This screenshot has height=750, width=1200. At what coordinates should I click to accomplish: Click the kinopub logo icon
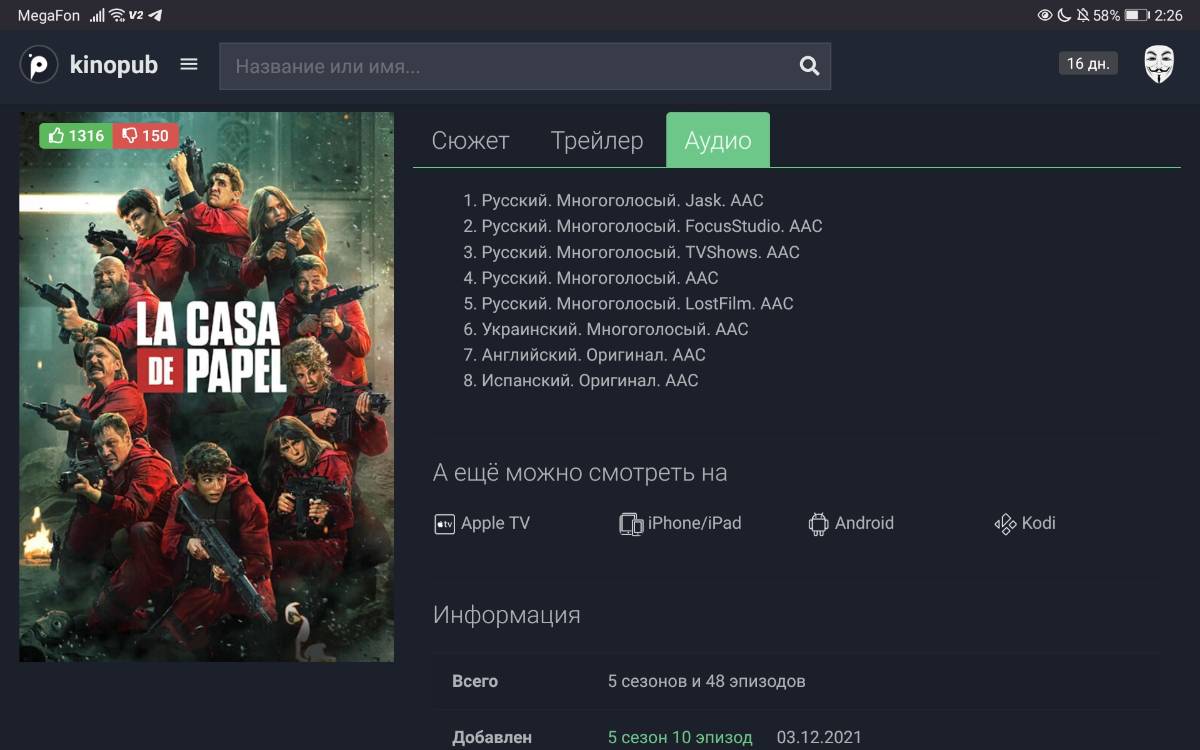click(x=39, y=66)
